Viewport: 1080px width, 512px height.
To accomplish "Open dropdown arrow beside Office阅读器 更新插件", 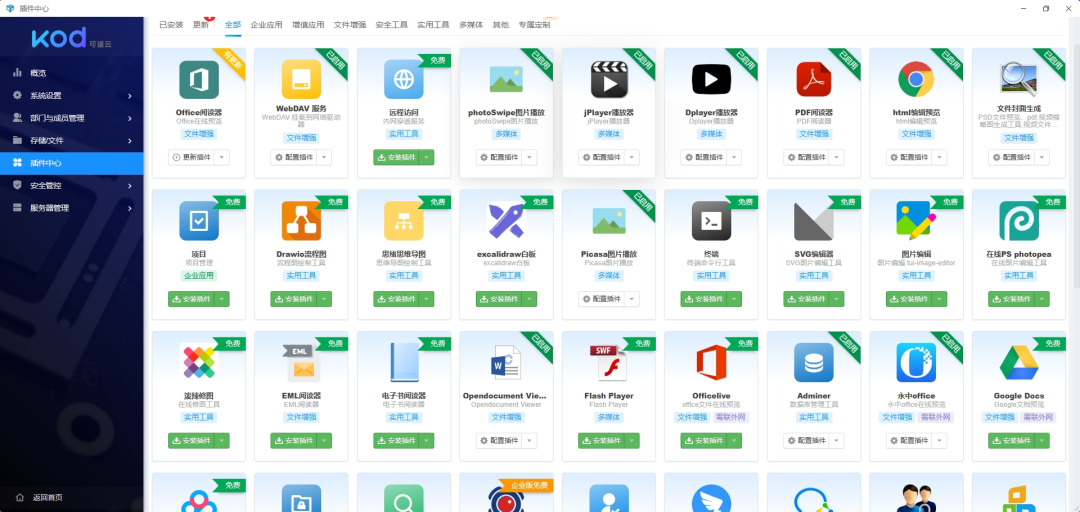I will (x=221, y=157).
